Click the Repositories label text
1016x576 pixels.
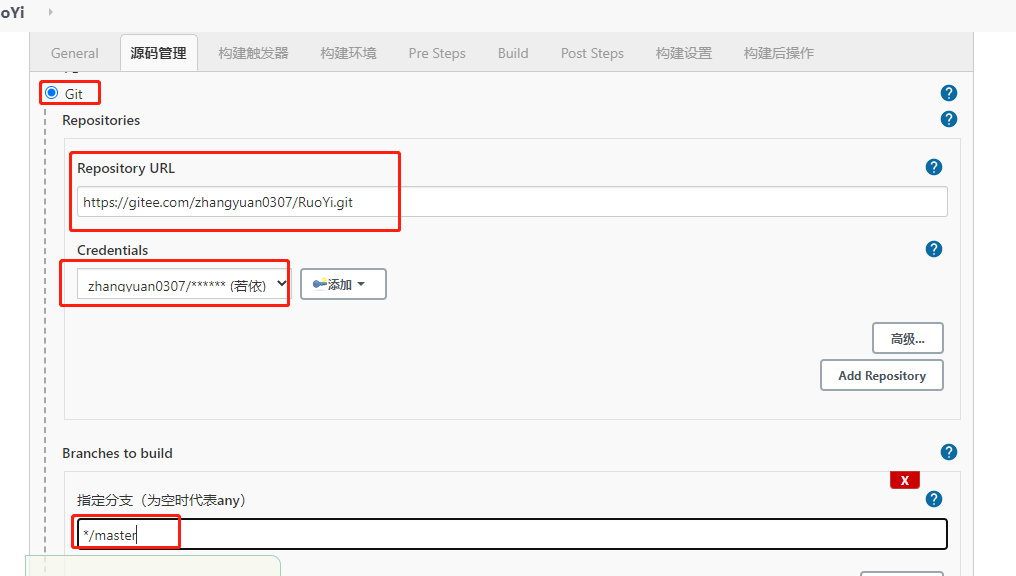coord(101,121)
